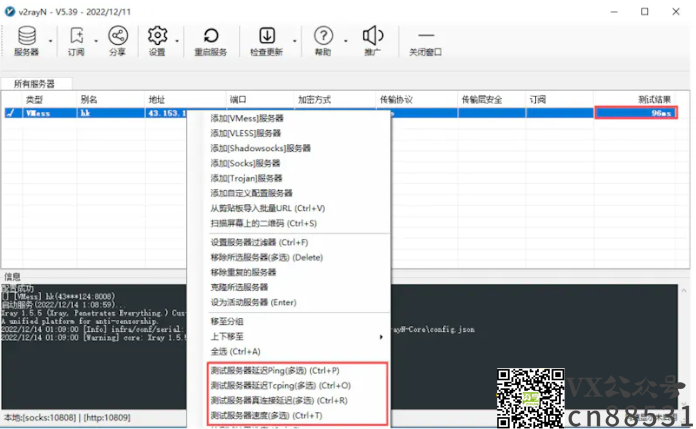Click the 96ms test result cell
Image resolution: width=696 pixels, height=429 pixels.
(x=640, y=114)
